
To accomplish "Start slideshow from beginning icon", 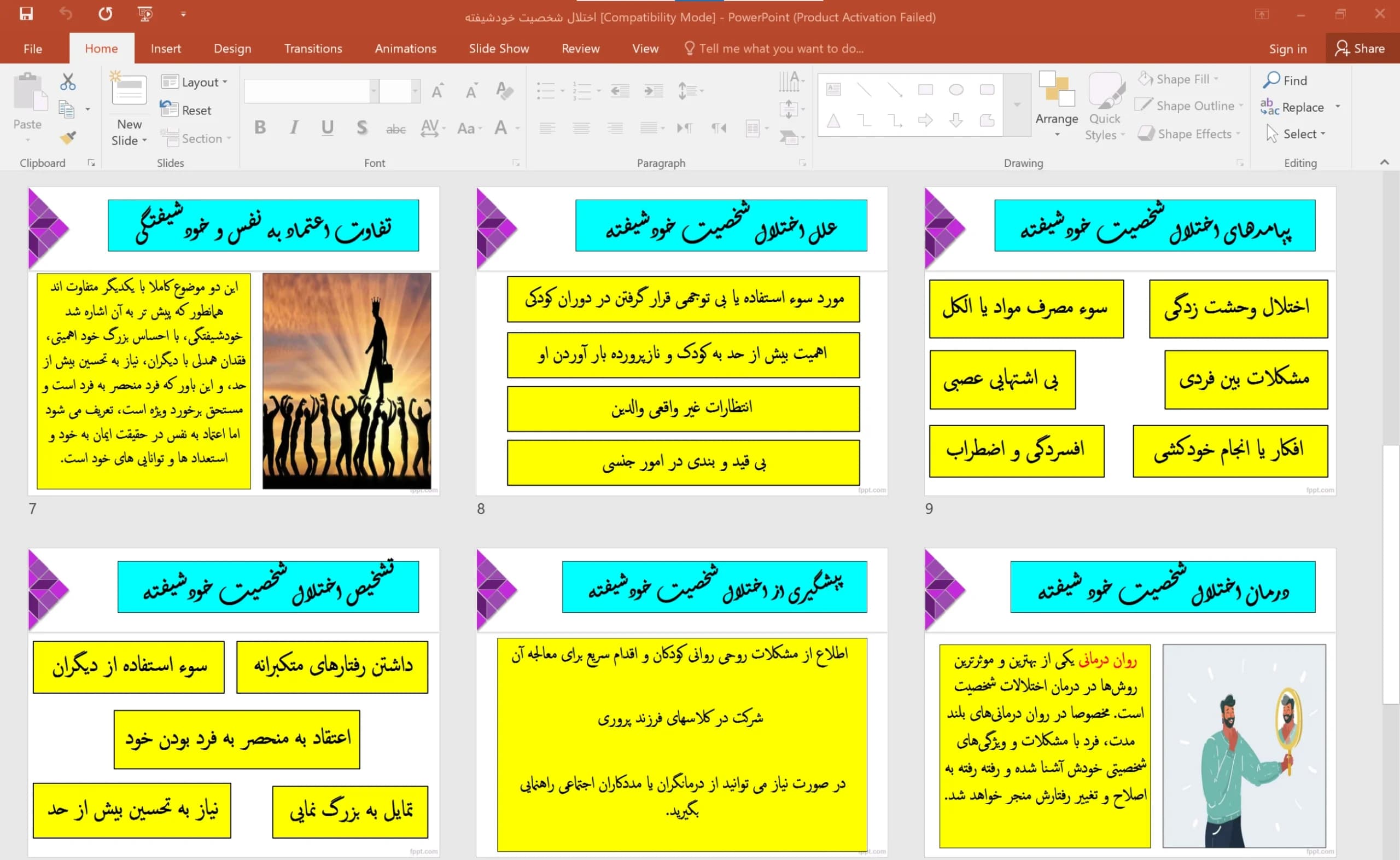I will point(145,14).
